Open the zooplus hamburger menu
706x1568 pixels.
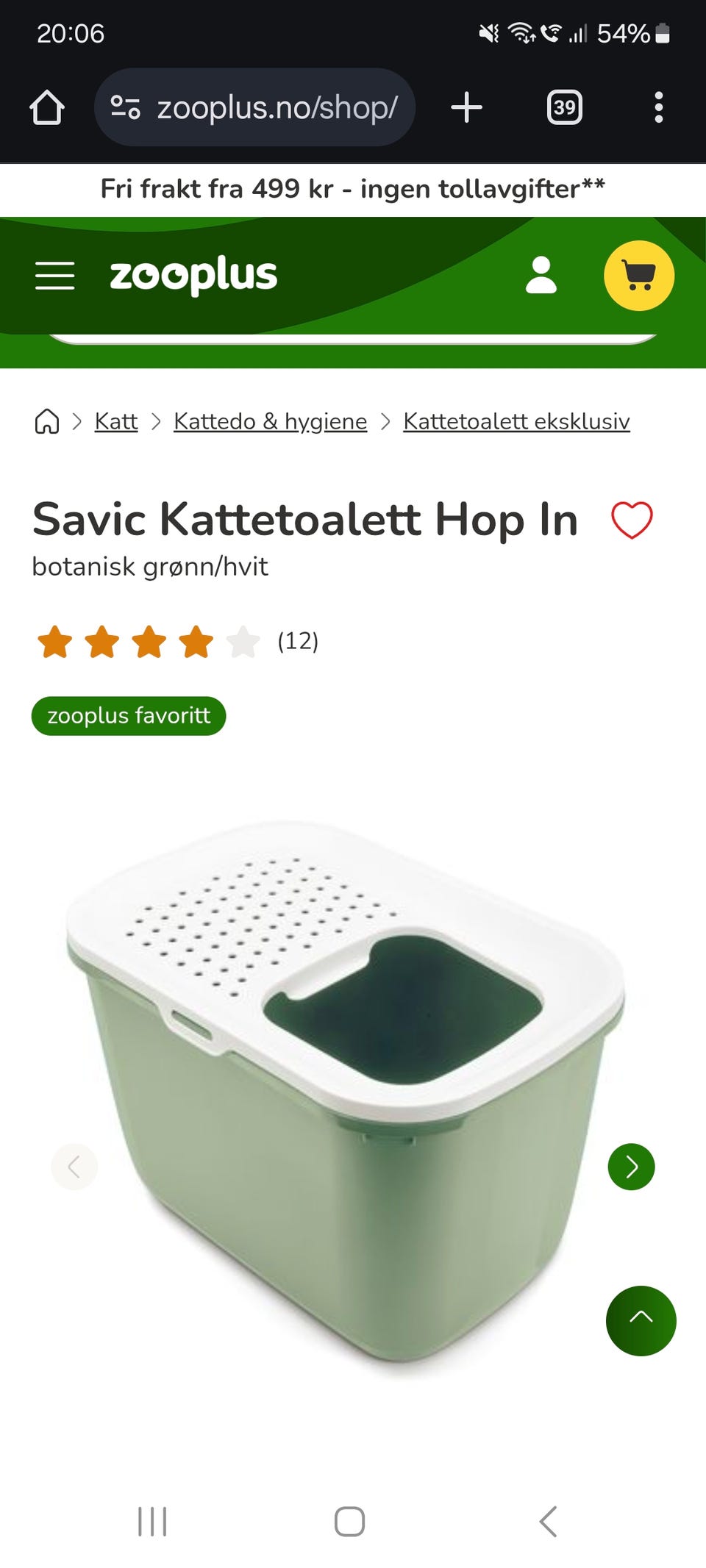click(55, 276)
